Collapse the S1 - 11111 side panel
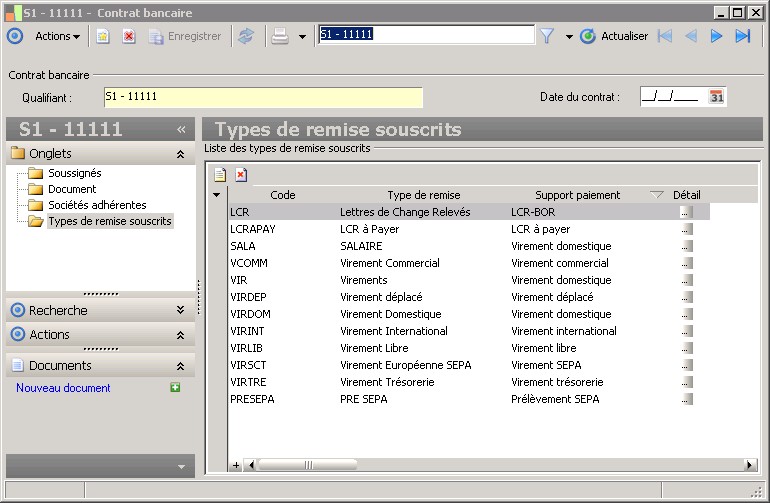Screen dimensions: 770x503 coord(181,129)
